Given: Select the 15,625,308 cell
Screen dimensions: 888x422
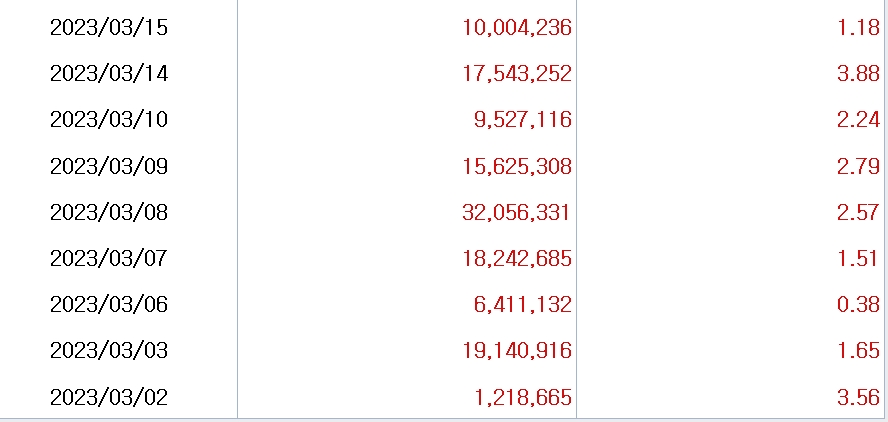Looking at the screenshot, I should (x=517, y=166).
